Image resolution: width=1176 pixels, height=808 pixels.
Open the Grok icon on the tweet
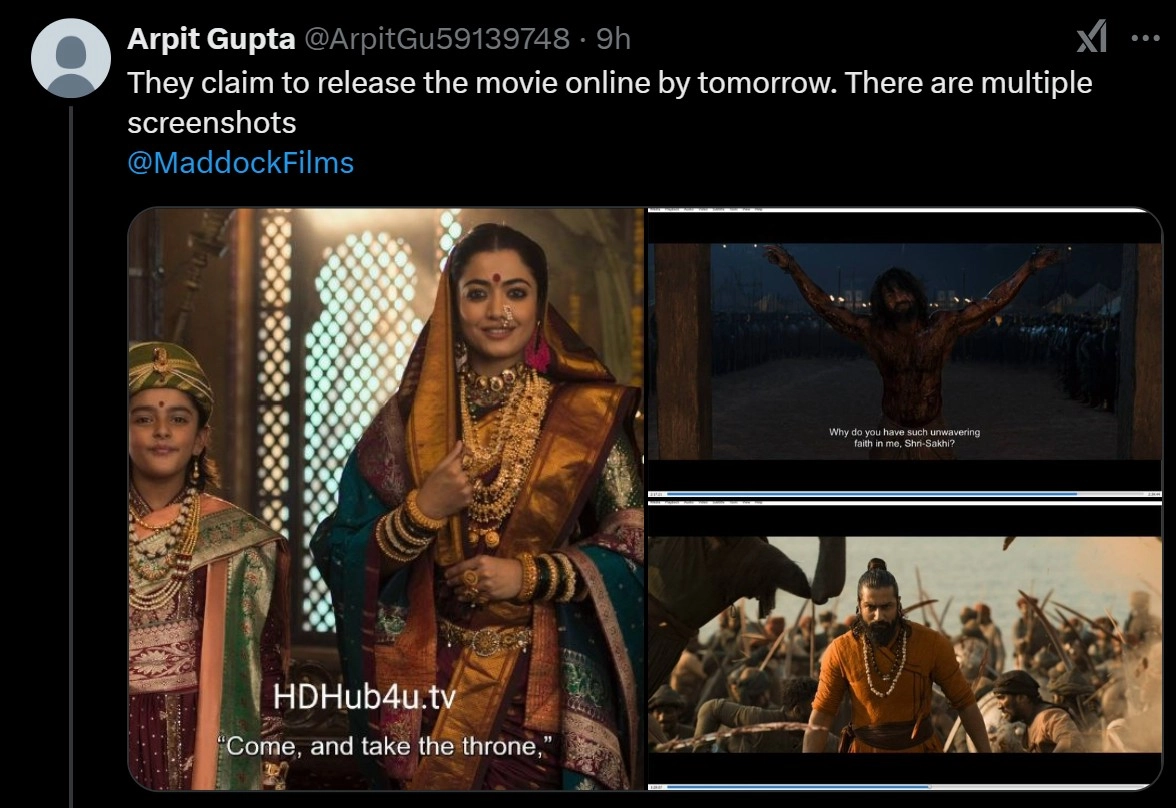(x=1091, y=37)
